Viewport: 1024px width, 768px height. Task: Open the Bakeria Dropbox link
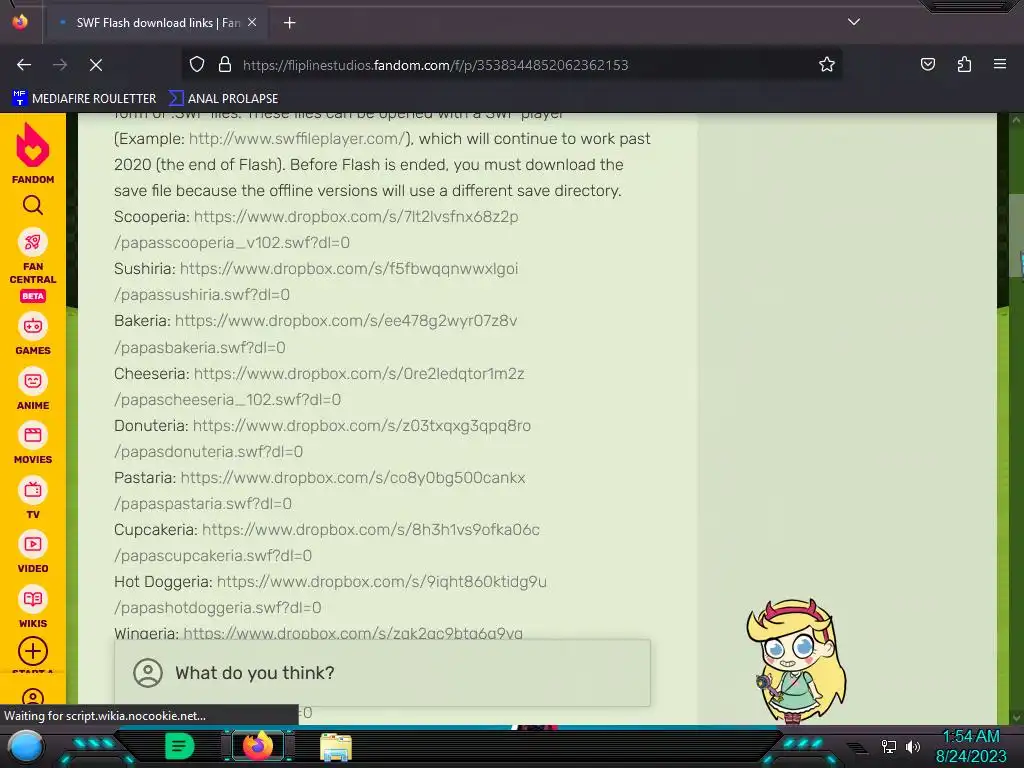[346, 321]
